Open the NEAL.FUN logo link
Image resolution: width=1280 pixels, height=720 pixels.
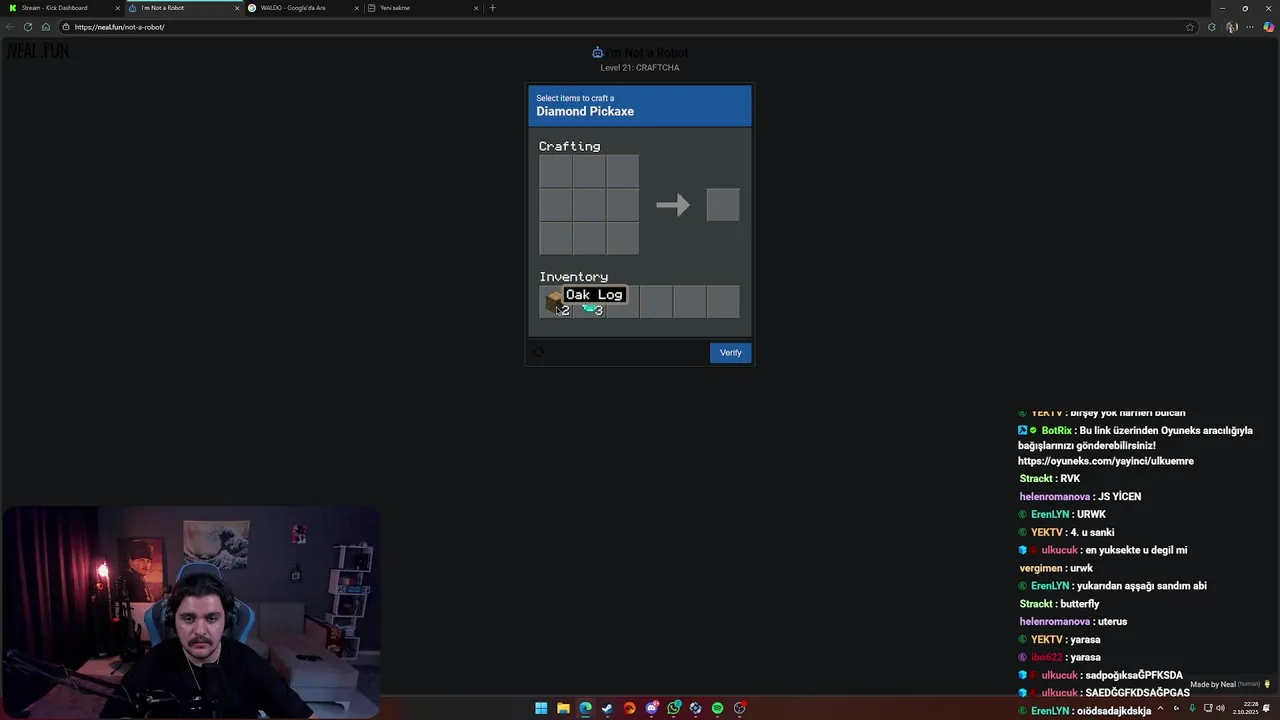click(38, 50)
